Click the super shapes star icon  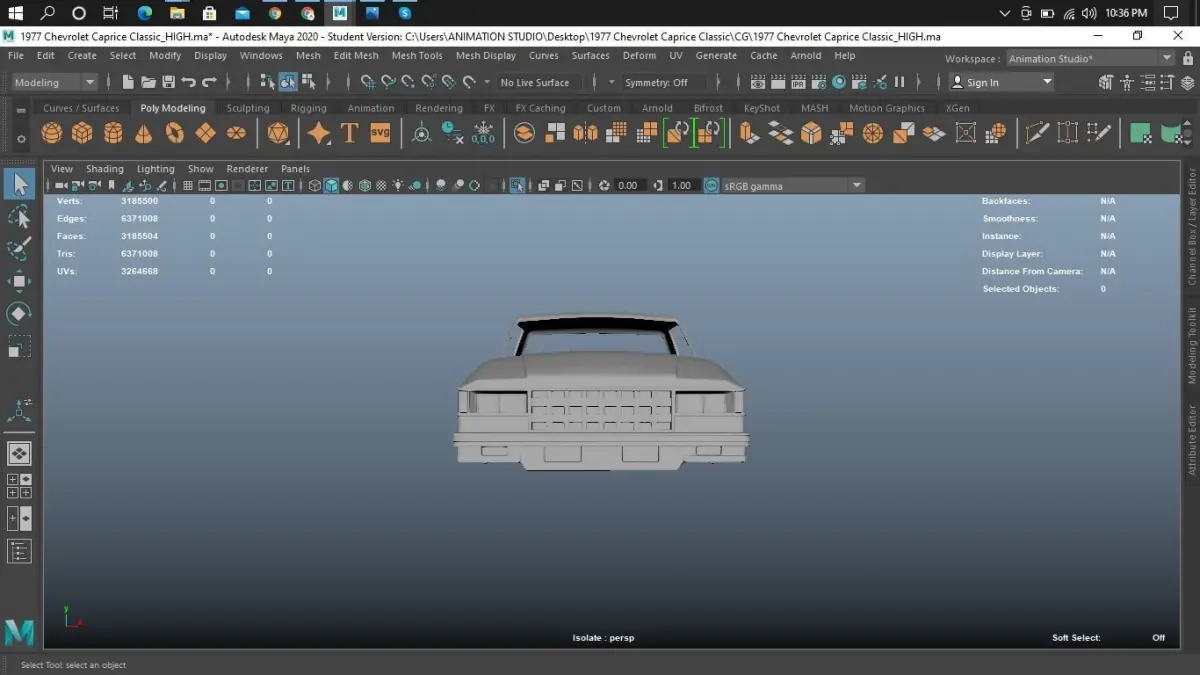tap(319, 132)
